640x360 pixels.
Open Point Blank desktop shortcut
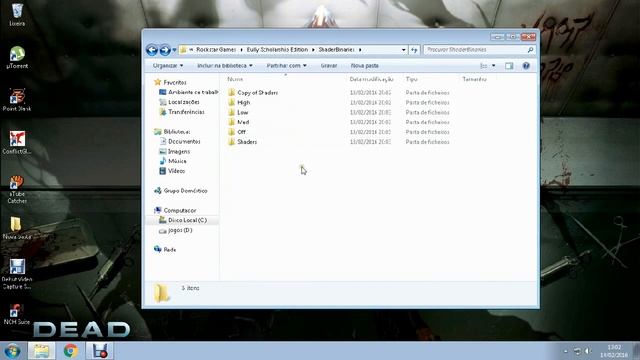17,100
